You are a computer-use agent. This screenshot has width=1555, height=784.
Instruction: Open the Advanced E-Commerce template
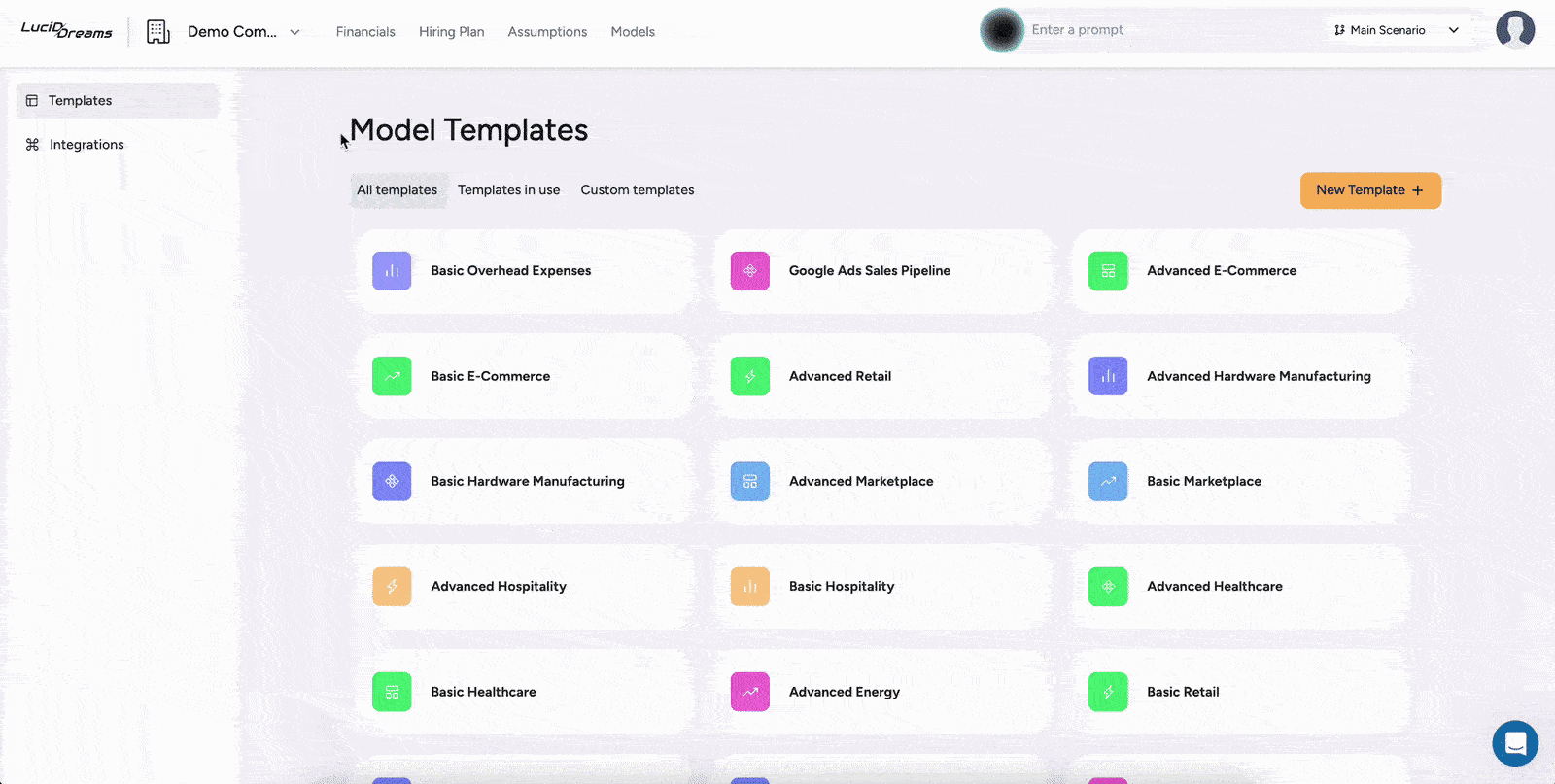pyautogui.click(x=1241, y=271)
